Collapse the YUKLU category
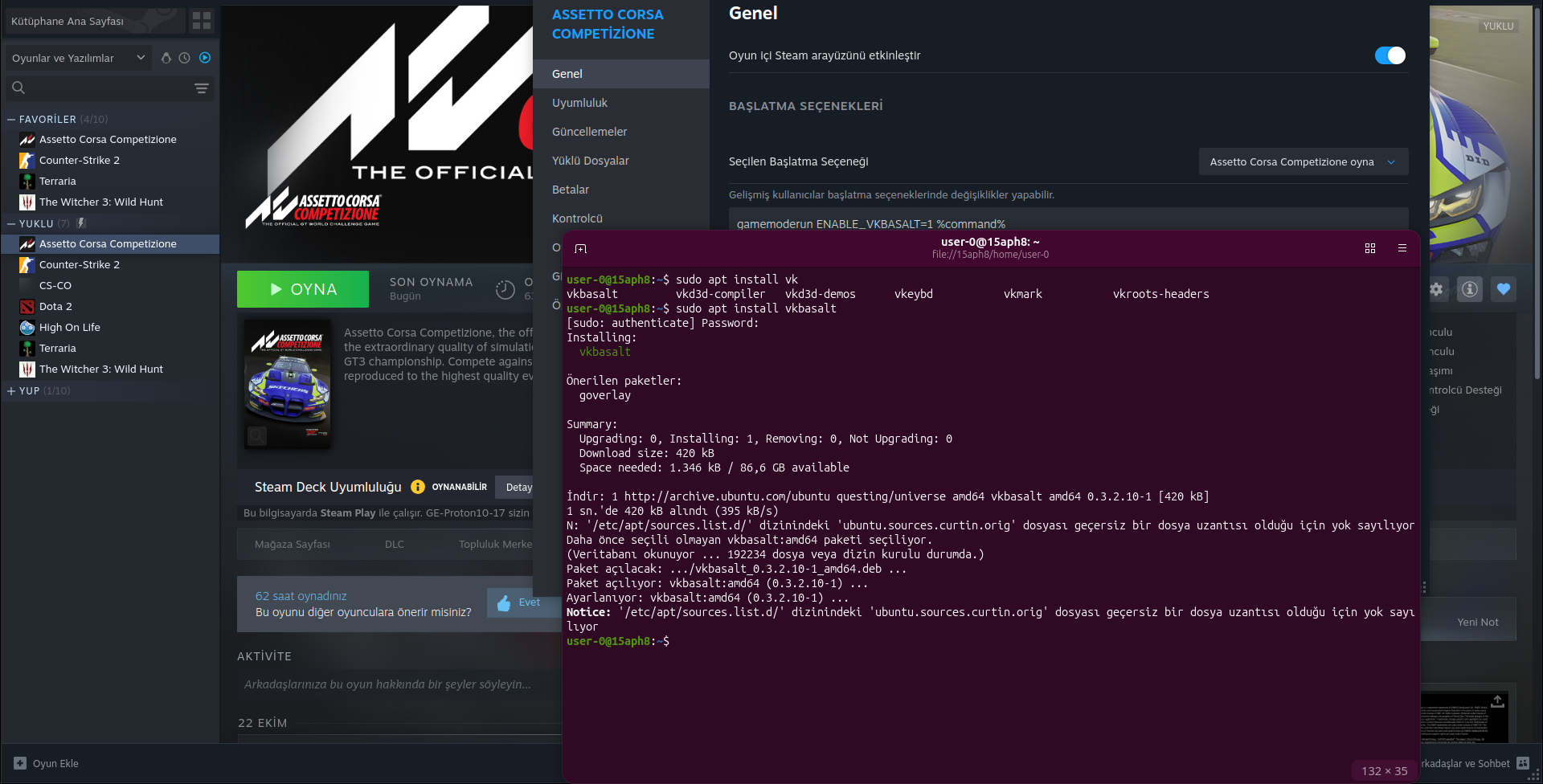Image resolution: width=1543 pixels, height=784 pixels. (x=11, y=223)
